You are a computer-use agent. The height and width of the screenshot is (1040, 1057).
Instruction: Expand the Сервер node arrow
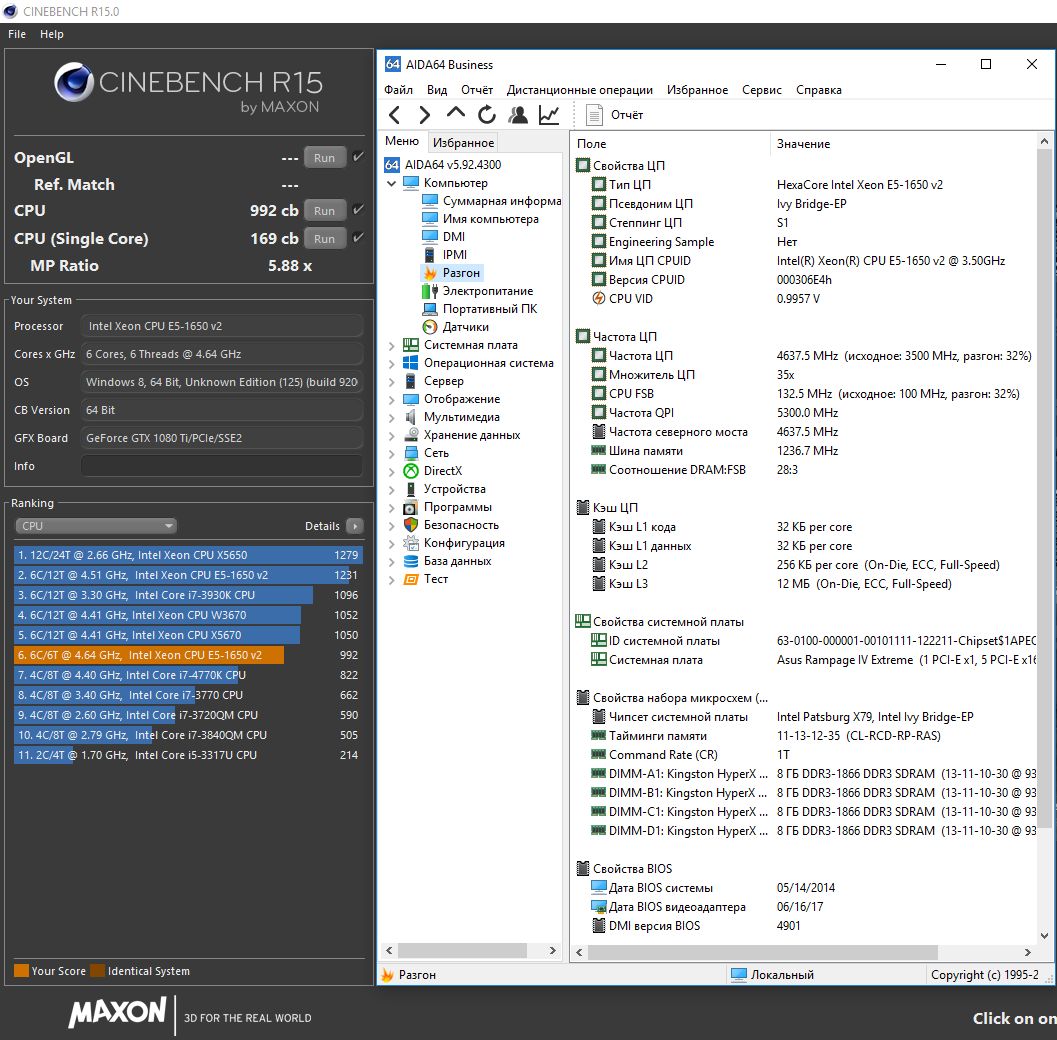click(x=392, y=381)
